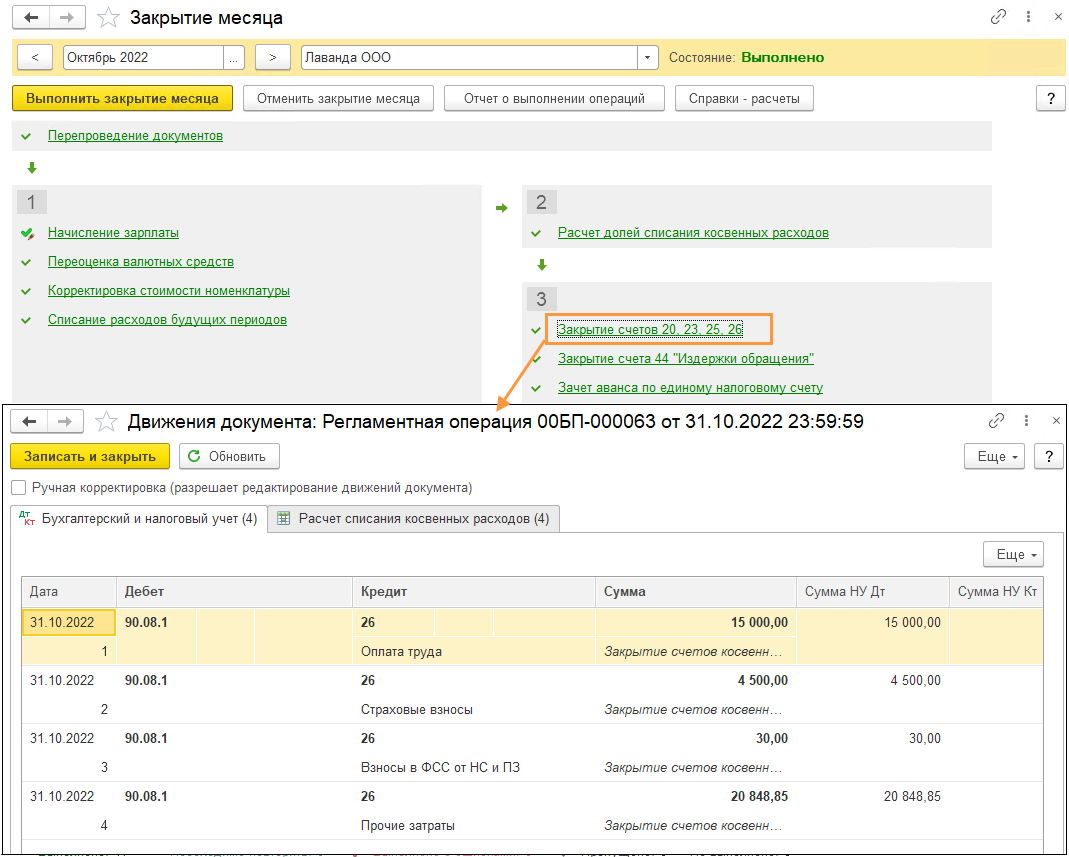Open the three-dot menu in Закрытие месяца header
The image size is (1069, 857).
(x=1028, y=18)
